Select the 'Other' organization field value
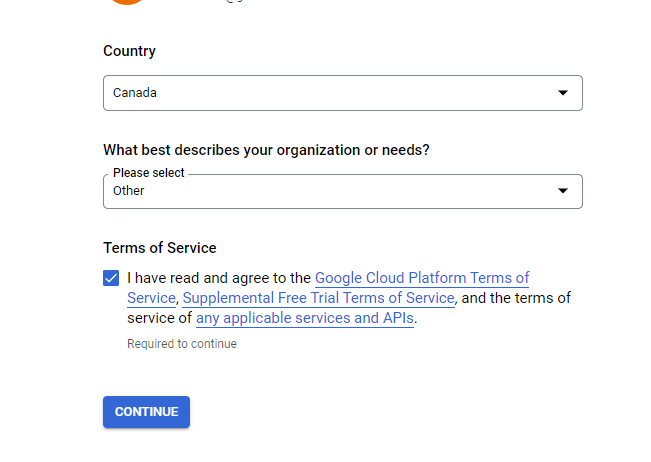The width and height of the screenshot is (651, 462). tap(129, 191)
